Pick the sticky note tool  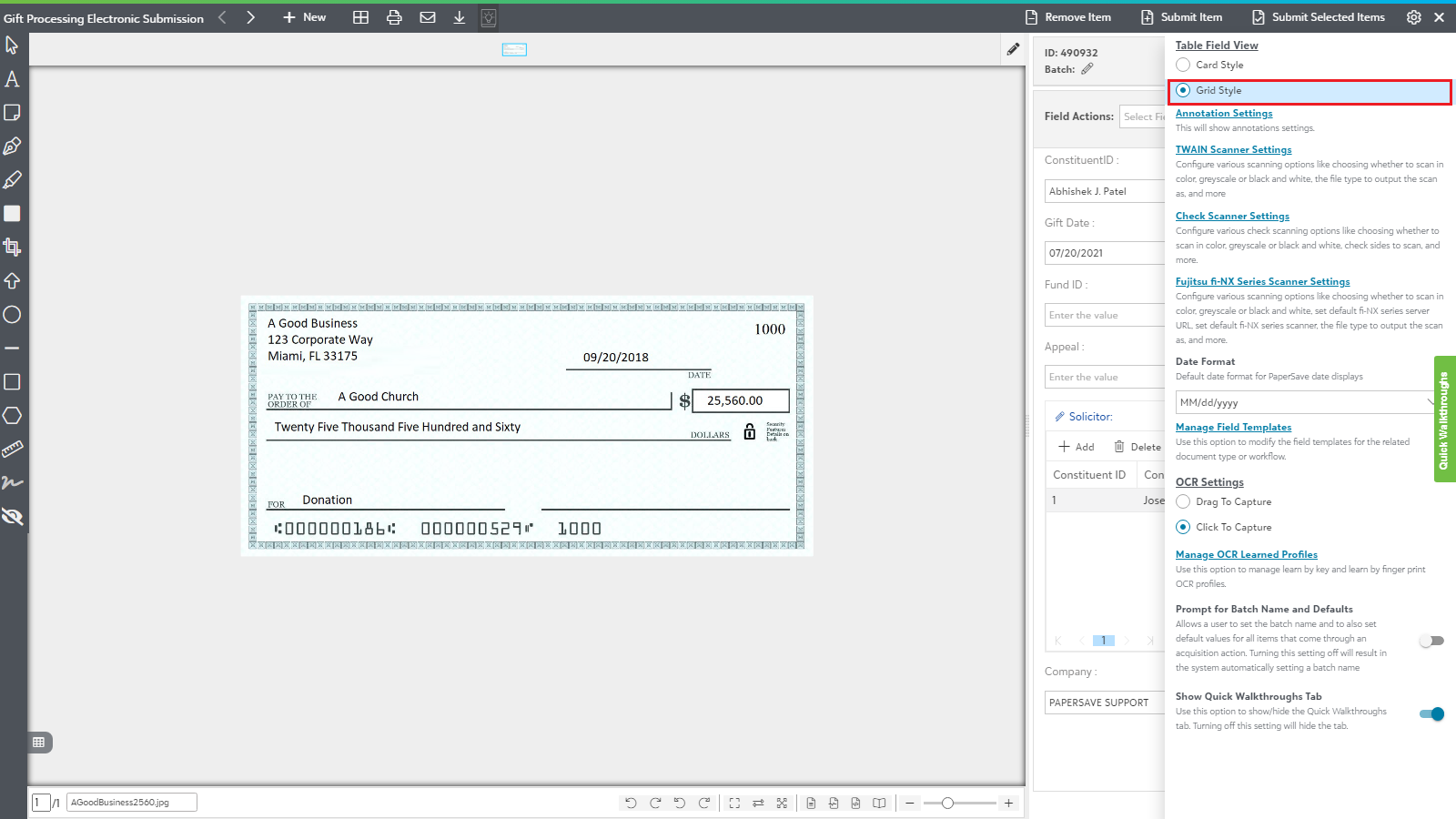12,113
